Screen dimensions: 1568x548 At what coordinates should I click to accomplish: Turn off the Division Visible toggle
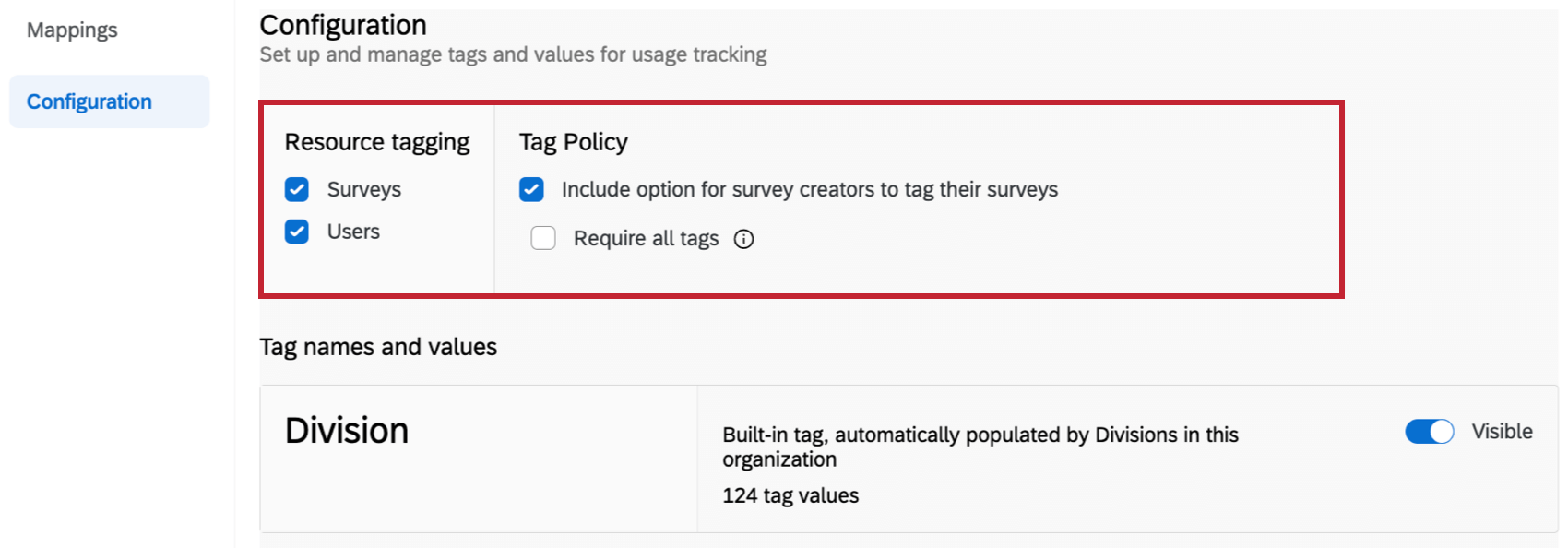pyautogui.click(x=1429, y=432)
